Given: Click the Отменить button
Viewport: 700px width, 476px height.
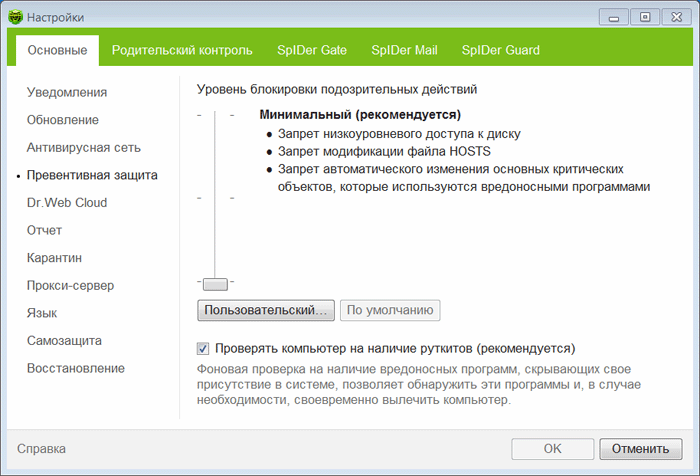Looking at the screenshot, I should (641, 449).
